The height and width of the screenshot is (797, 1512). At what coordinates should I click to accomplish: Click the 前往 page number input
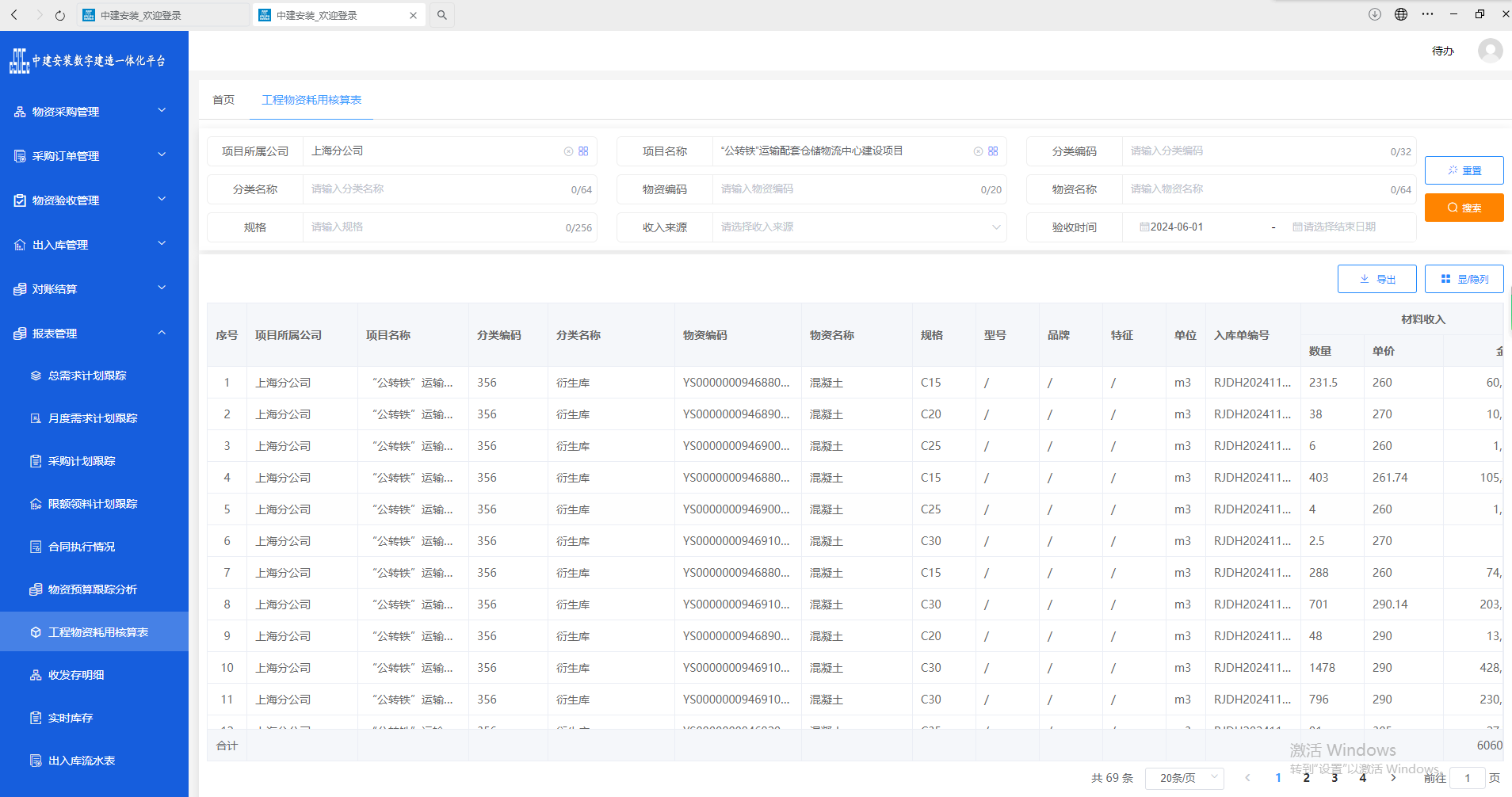coord(1468,778)
